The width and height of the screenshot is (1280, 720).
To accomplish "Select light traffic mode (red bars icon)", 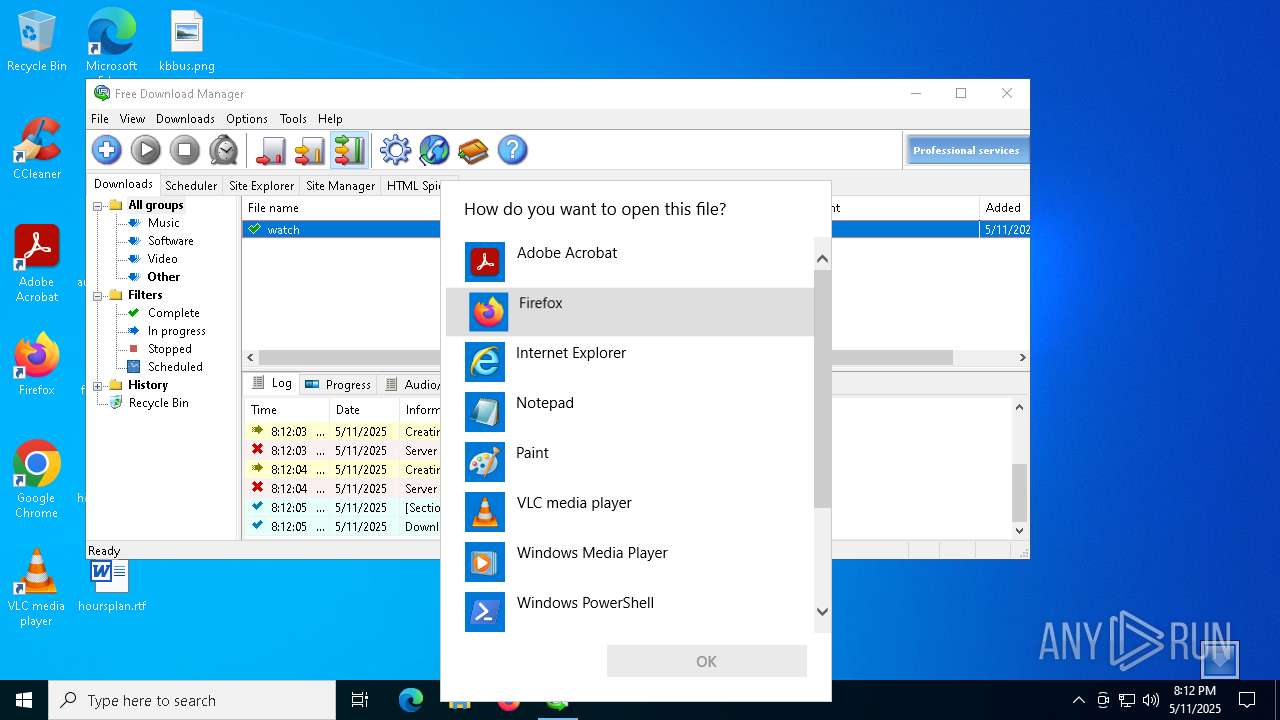I will [x=271, y=150].
